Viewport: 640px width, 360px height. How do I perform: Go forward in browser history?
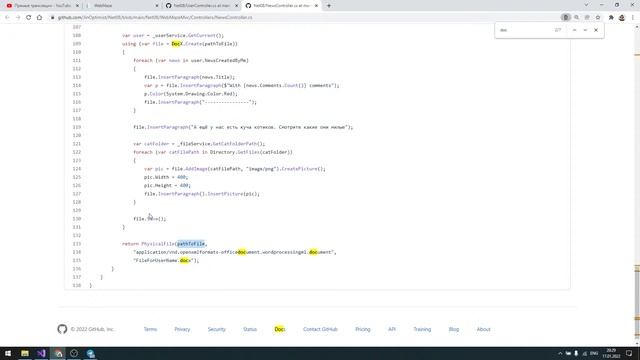(18, 18)
